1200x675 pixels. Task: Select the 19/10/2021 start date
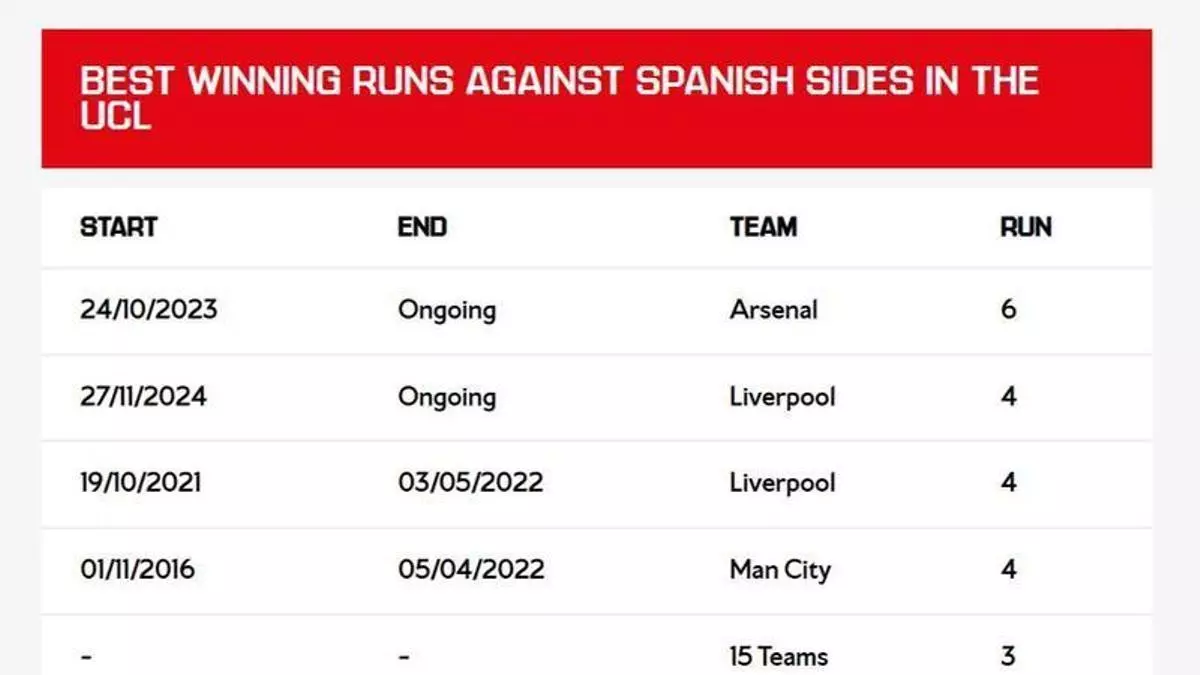coord(140,483)
